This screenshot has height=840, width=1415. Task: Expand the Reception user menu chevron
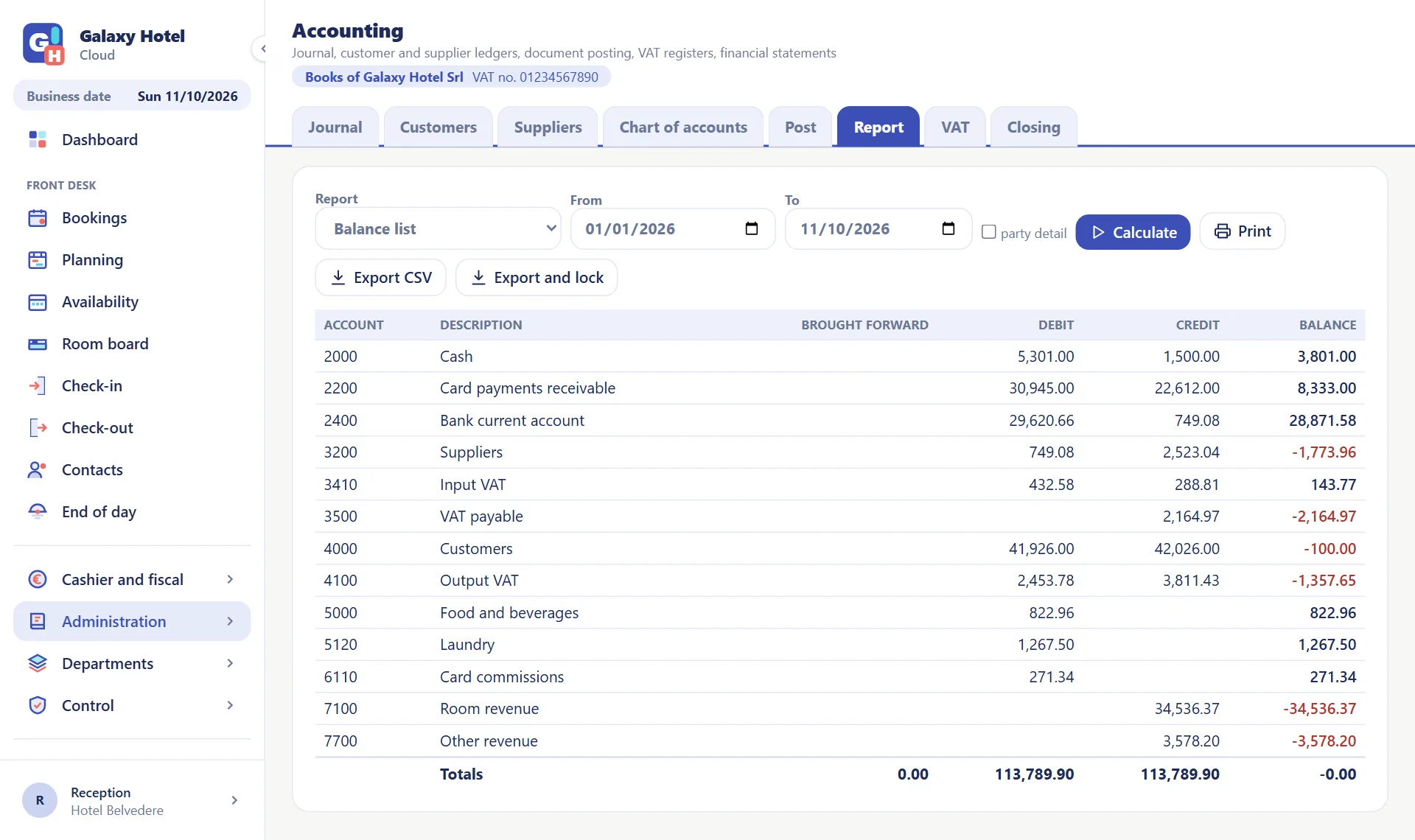coord(234,800)
